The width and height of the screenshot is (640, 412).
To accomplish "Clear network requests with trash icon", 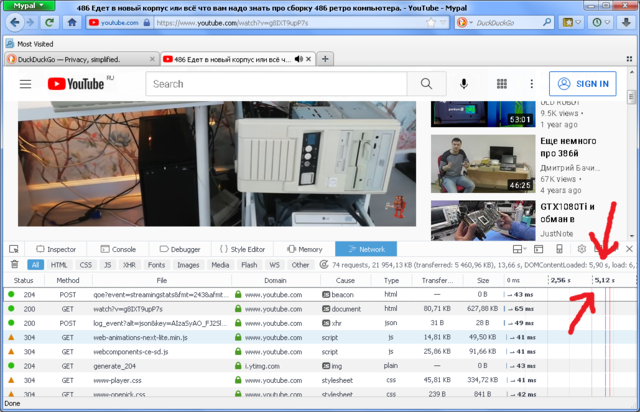I will point(14,265).
